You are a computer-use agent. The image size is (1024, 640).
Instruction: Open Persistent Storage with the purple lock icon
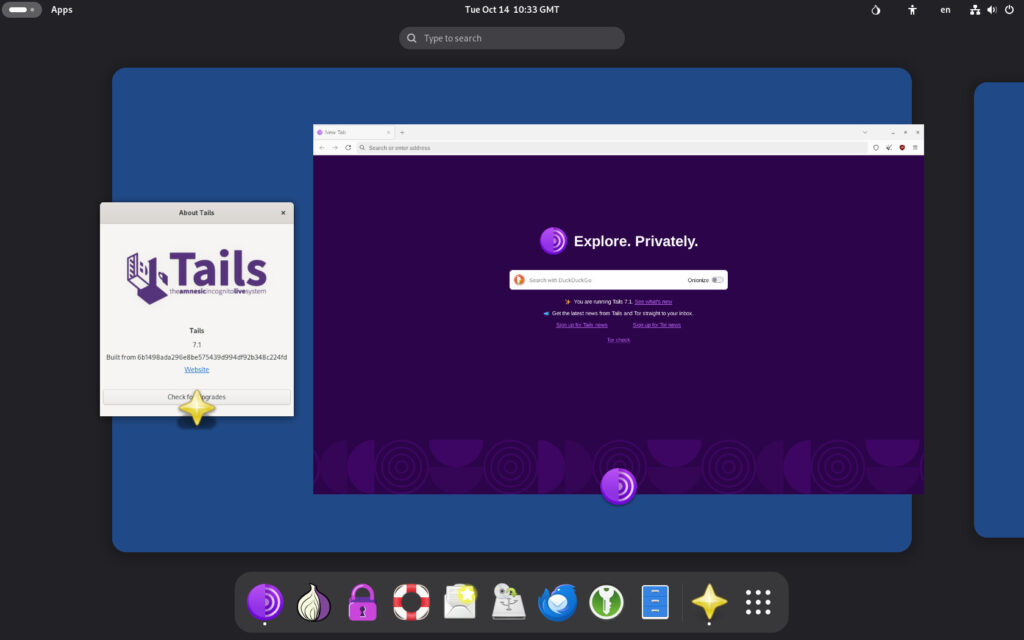tap(362, 601)
